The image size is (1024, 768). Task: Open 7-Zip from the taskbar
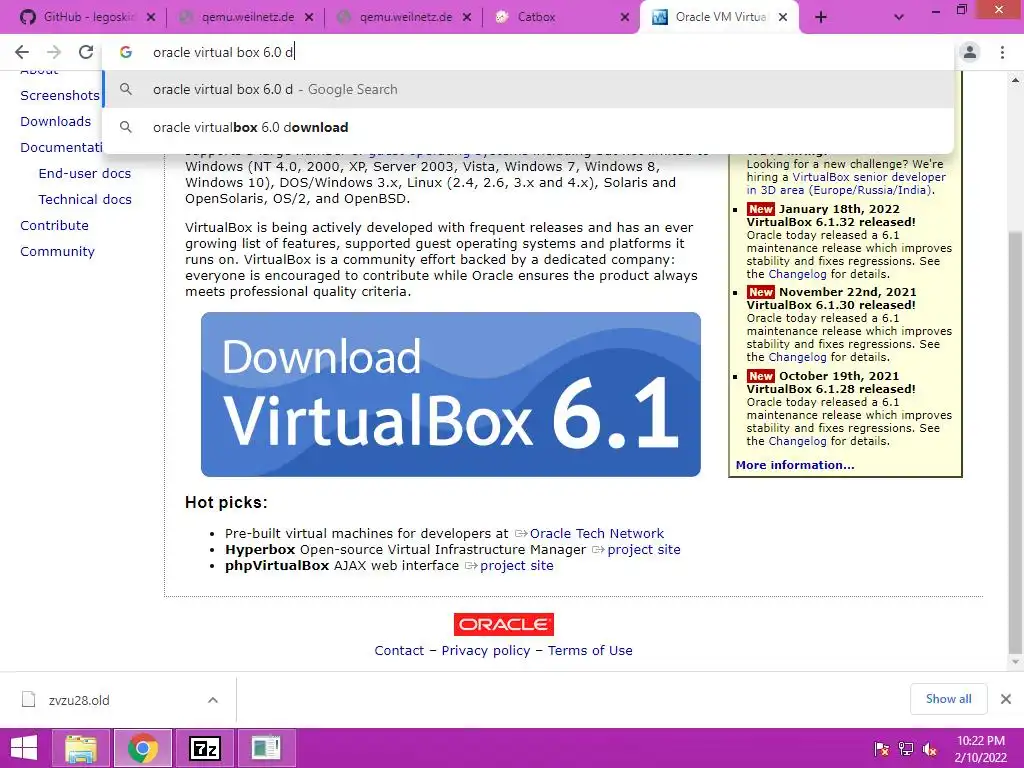pos(204,748)
